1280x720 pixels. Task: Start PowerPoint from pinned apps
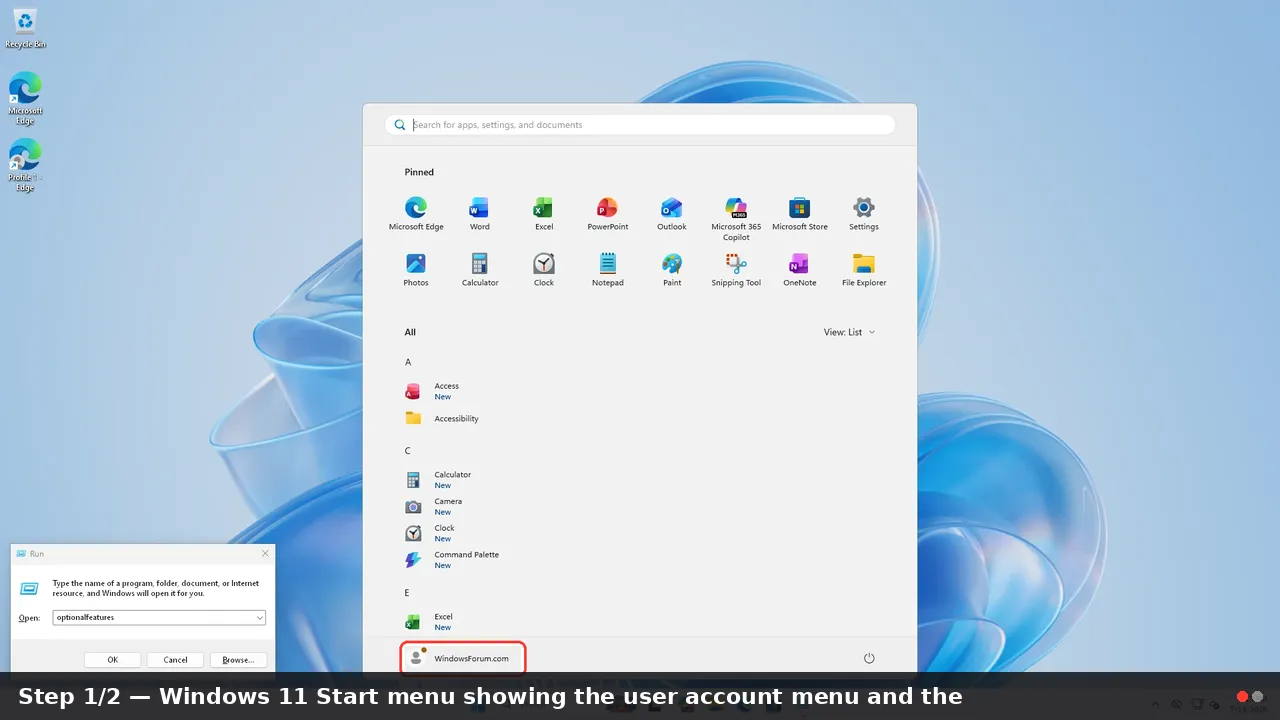(x=608, y=214)
